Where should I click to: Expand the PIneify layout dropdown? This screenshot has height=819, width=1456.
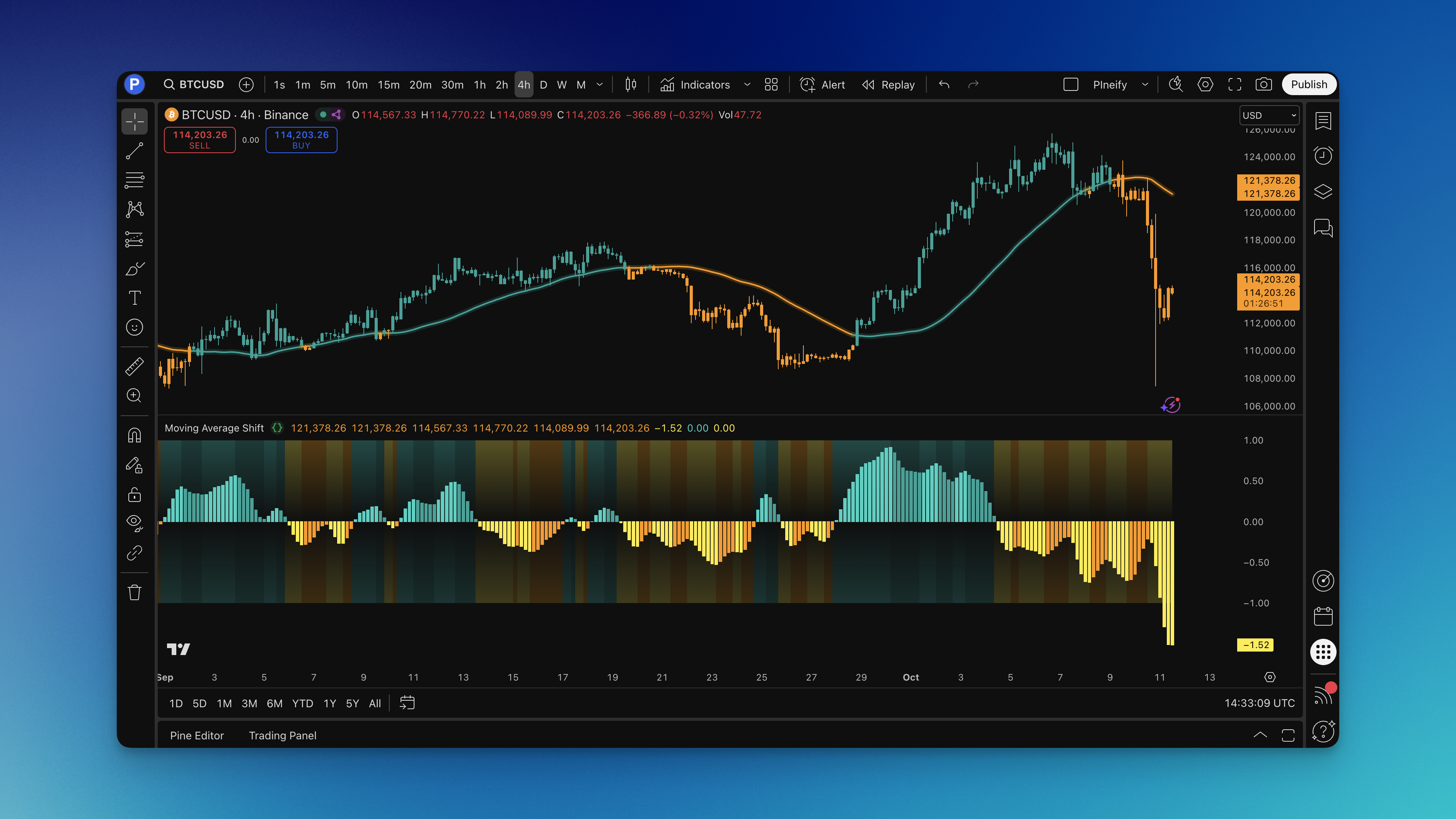[x=1145, y=85]
